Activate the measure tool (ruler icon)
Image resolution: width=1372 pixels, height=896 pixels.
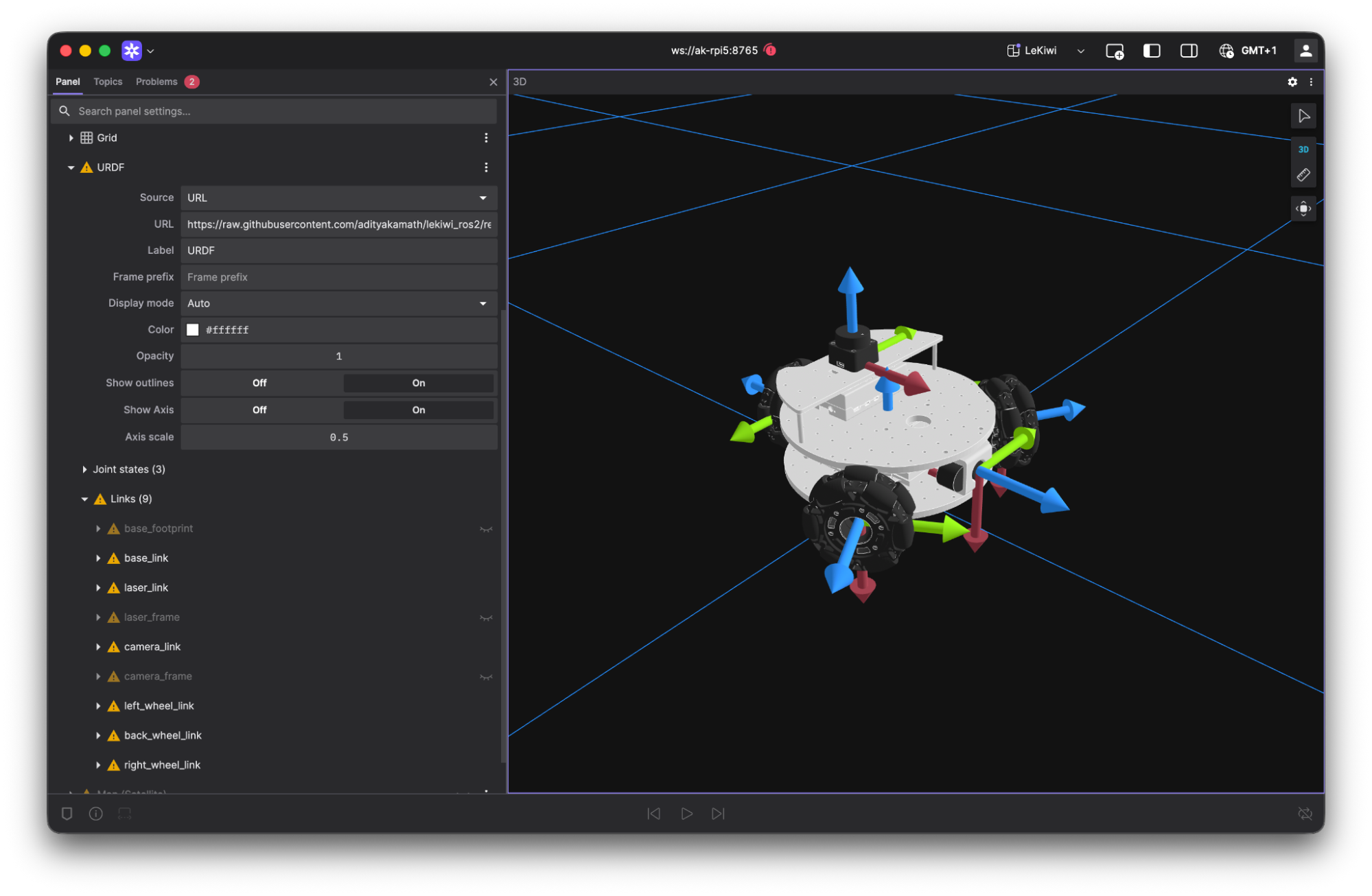coord(1303,174)
